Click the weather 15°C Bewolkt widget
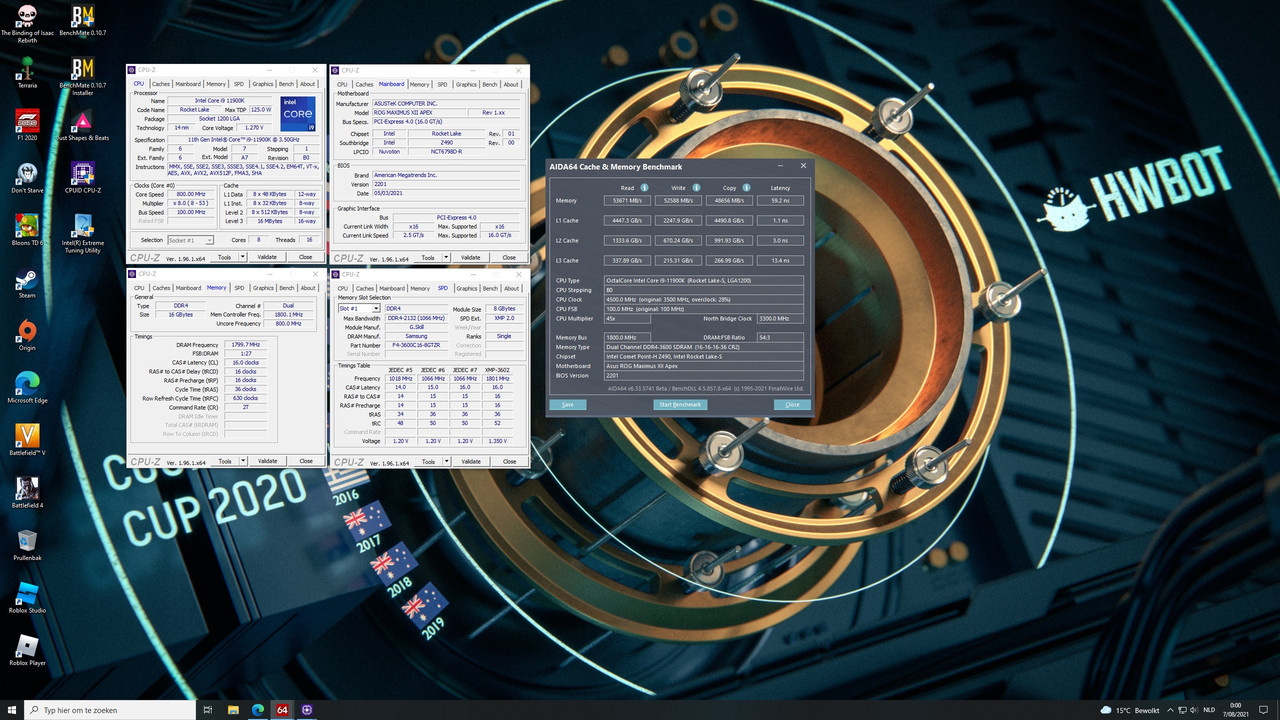 pyautogui.click(x=1130, y=710)
